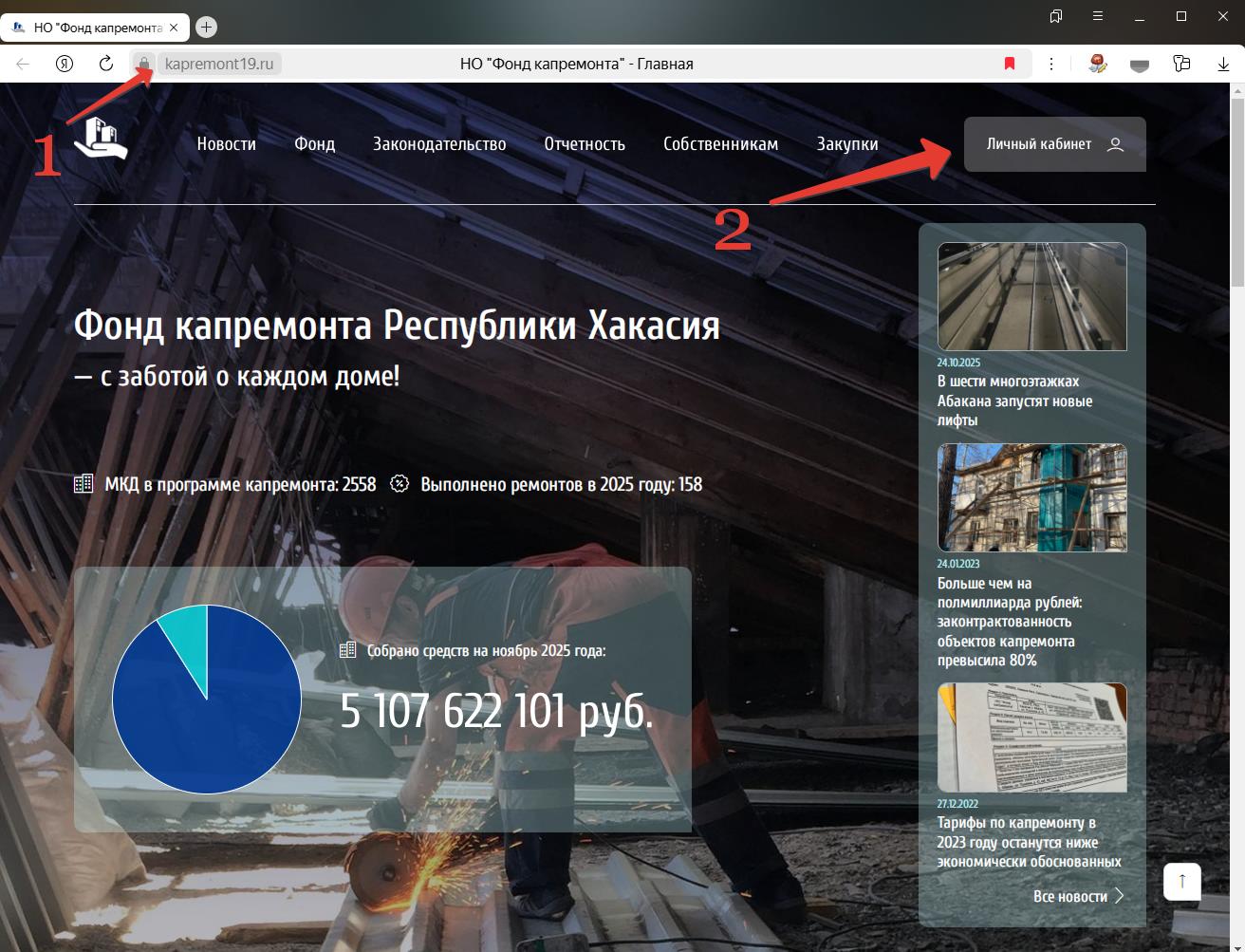1245x952 pixels.
Task: Click the red bookmark icon in address bar
Action: pyautogui.click(x=1010, y=64)
